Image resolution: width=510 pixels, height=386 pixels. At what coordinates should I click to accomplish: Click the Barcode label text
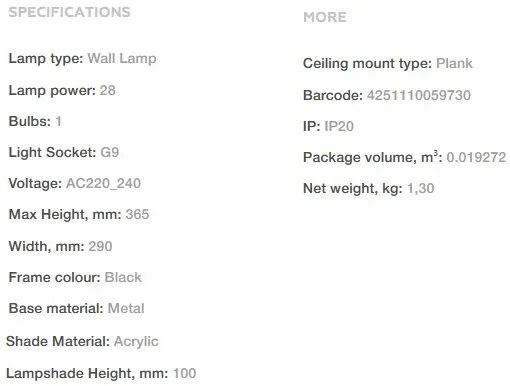(x=333, y=95)
